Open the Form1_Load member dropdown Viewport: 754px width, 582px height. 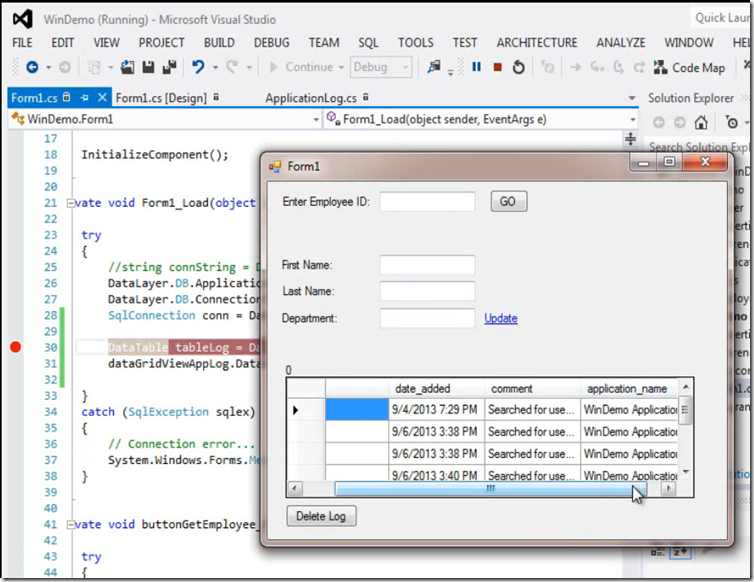click(632, 119)
